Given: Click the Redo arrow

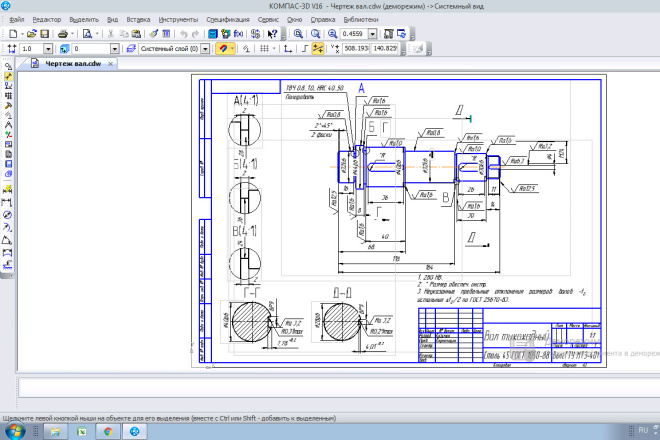Looking at the screenshot, I should pos(196,34).
